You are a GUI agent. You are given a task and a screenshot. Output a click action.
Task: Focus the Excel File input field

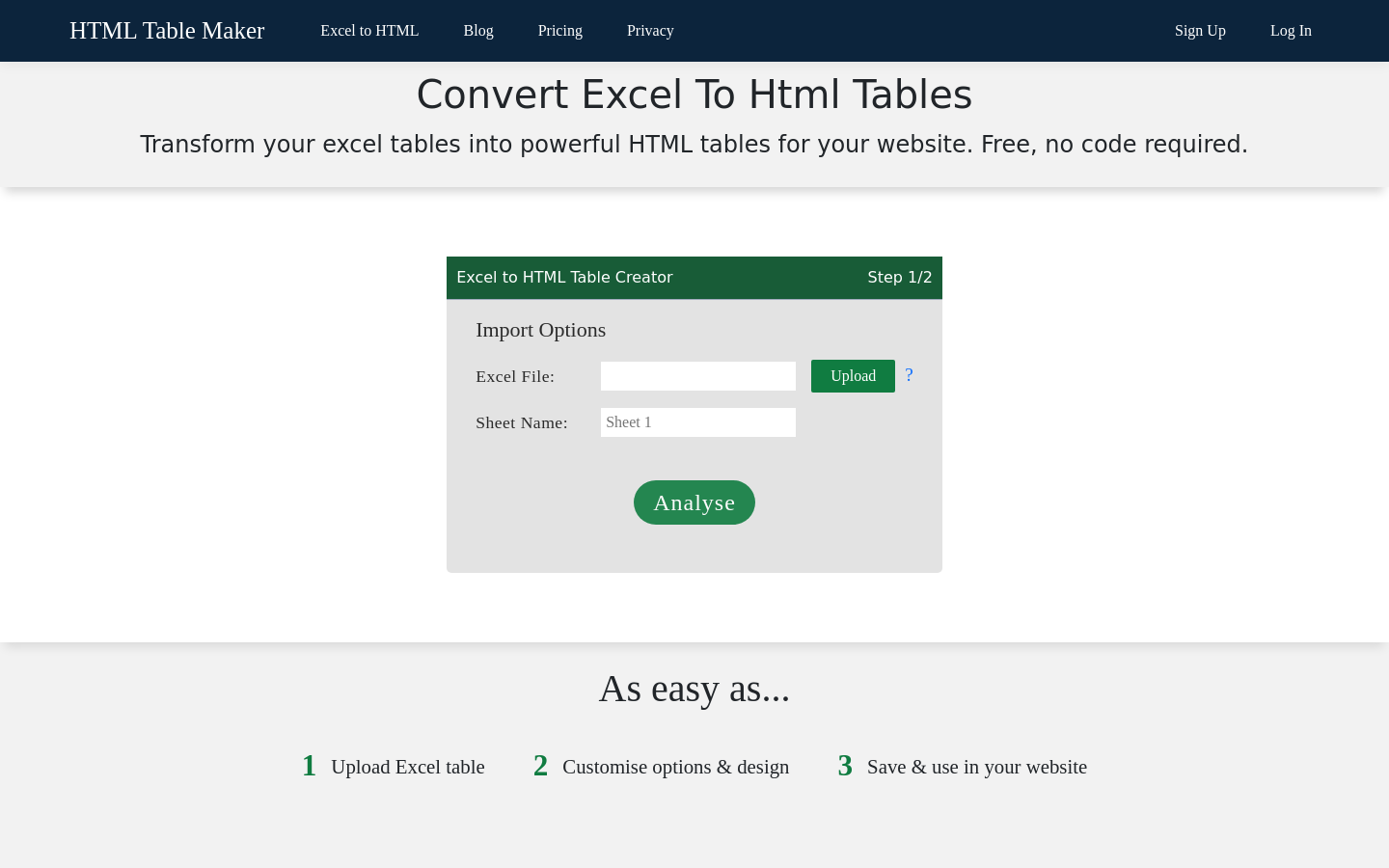698,376
